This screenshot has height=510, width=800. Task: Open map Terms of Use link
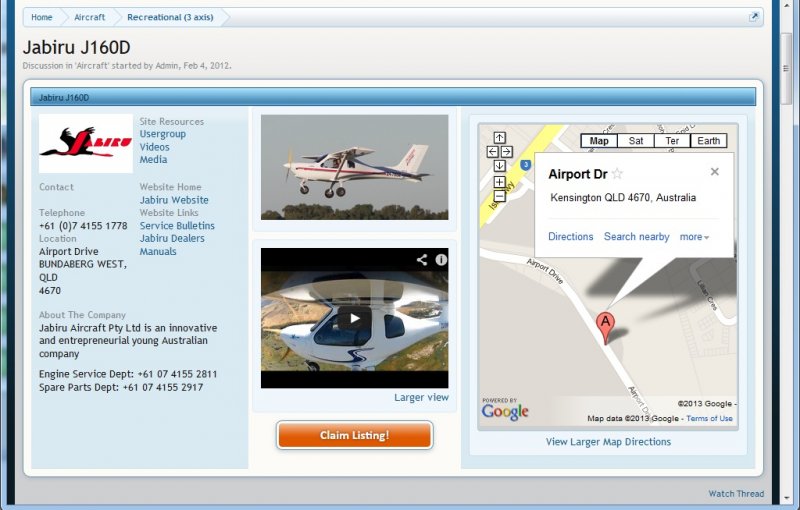click(709, 418)
